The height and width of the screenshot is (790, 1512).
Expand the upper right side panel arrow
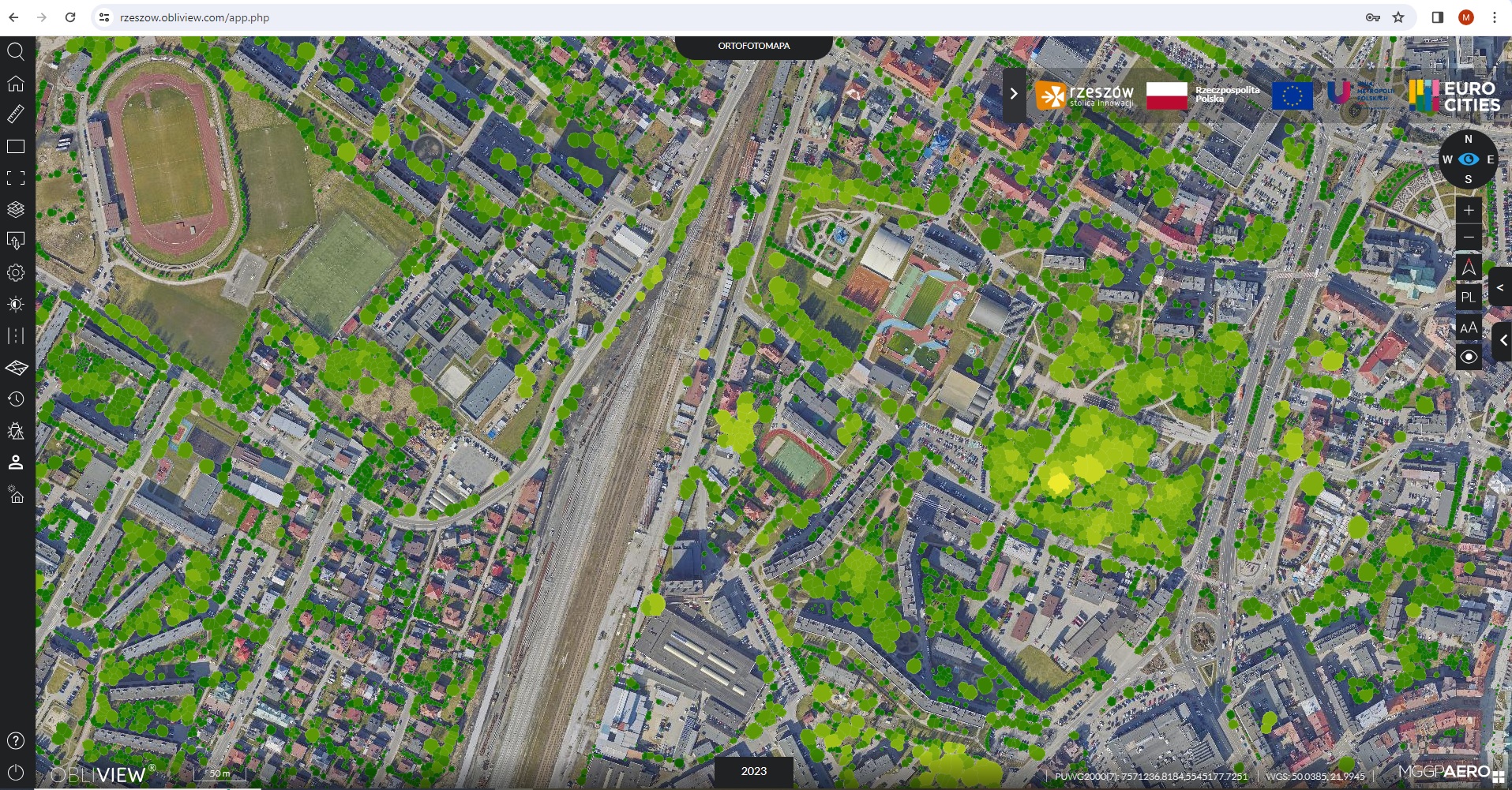1500,287
